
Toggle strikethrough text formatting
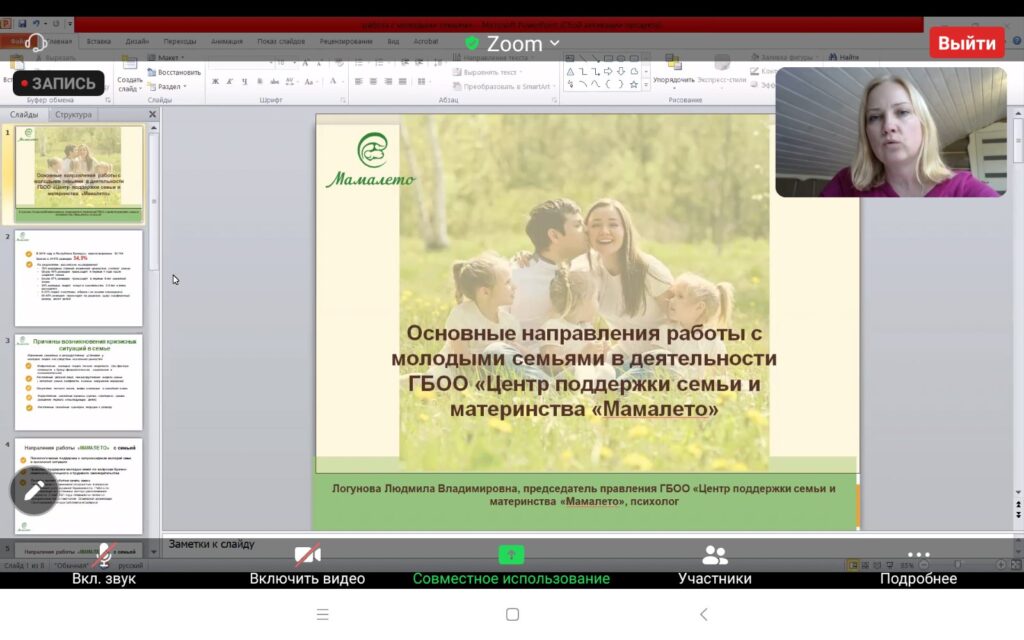(274, 82)
